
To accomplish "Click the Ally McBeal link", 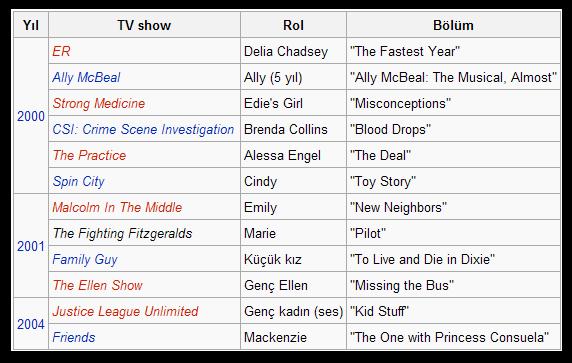I will click(x=86, y=77).
